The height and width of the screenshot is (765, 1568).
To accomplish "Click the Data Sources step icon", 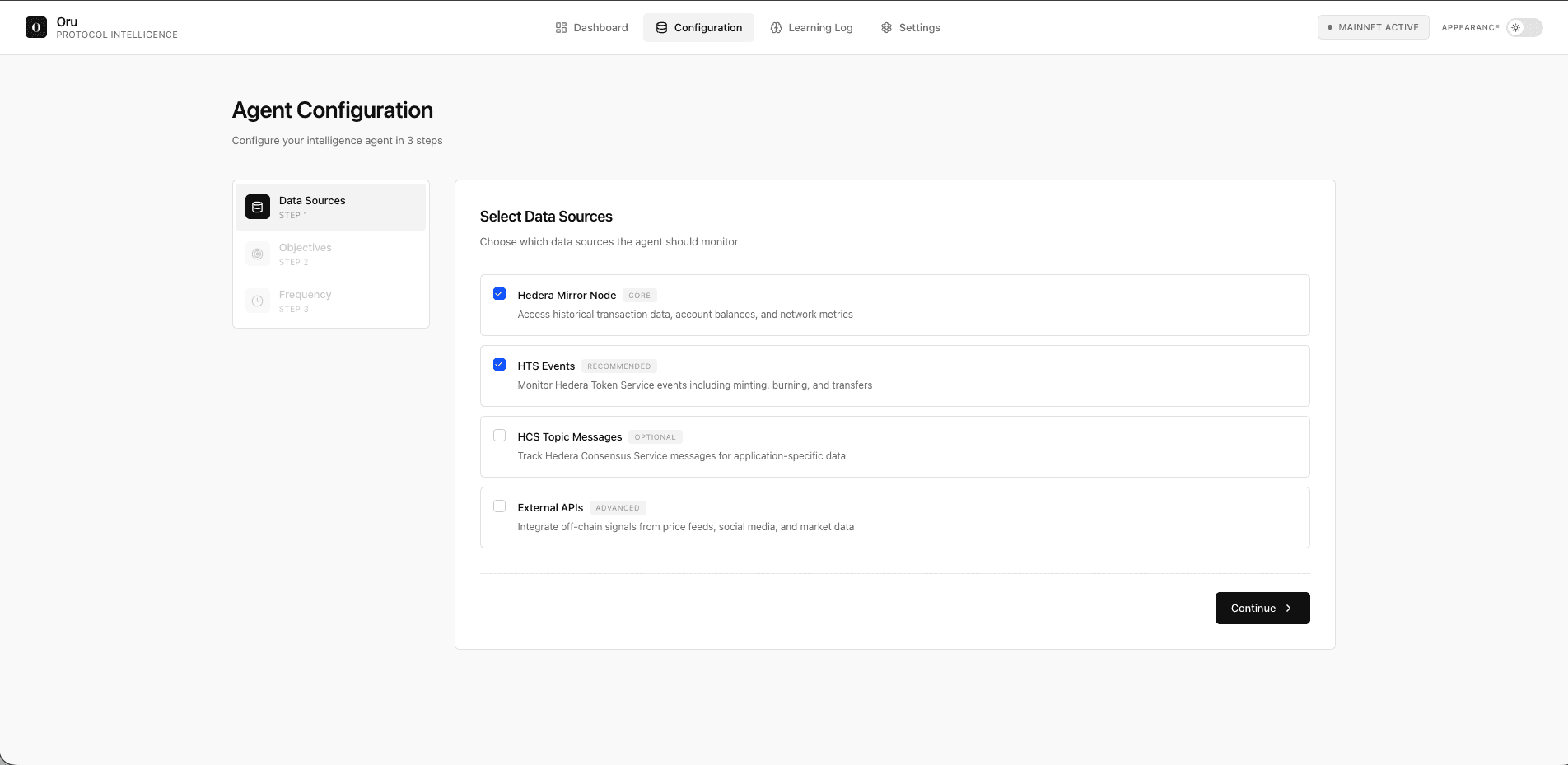I will pos(257,207).
